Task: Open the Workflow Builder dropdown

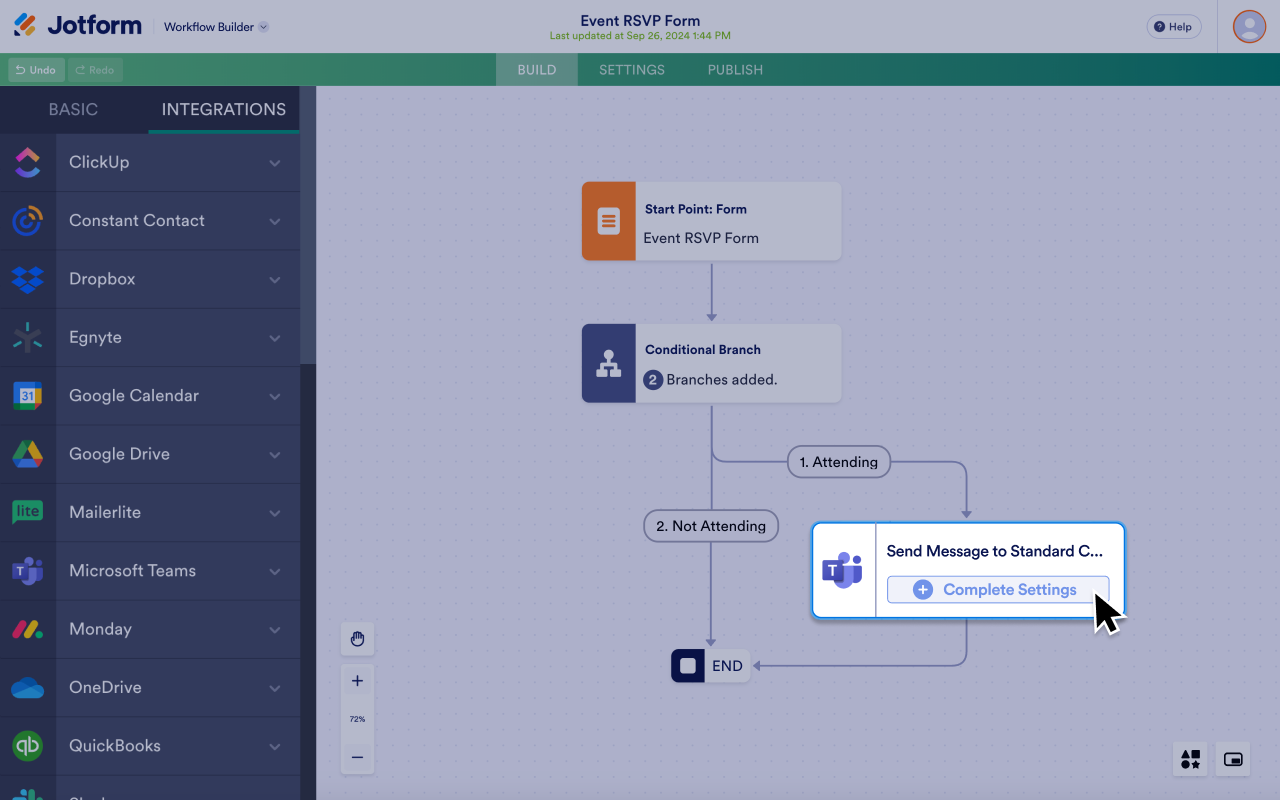Action: point(216,27)
